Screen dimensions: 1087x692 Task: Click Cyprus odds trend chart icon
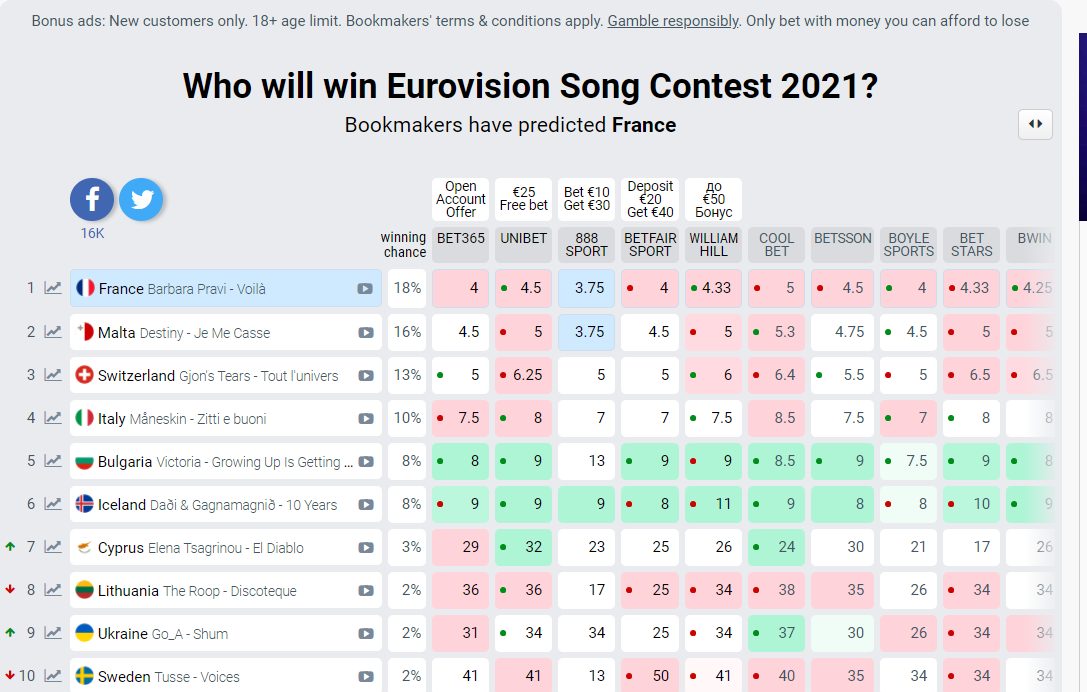(53, 548)
